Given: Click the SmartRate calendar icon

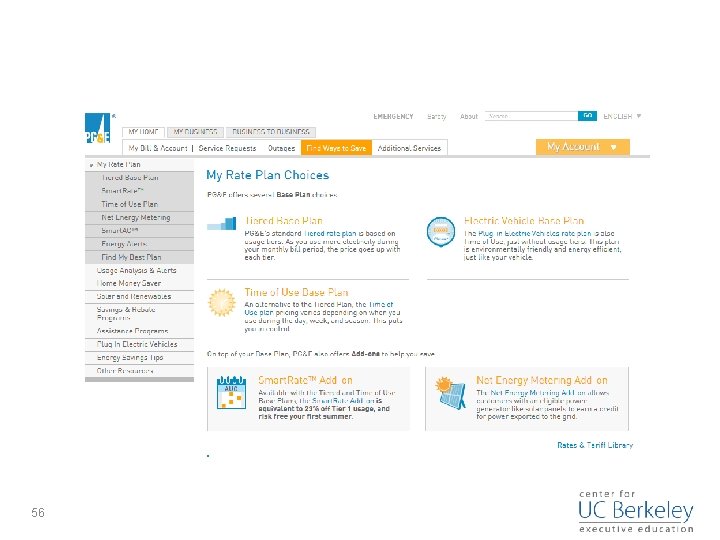Looking at the screenshot, I should [231, 392].
